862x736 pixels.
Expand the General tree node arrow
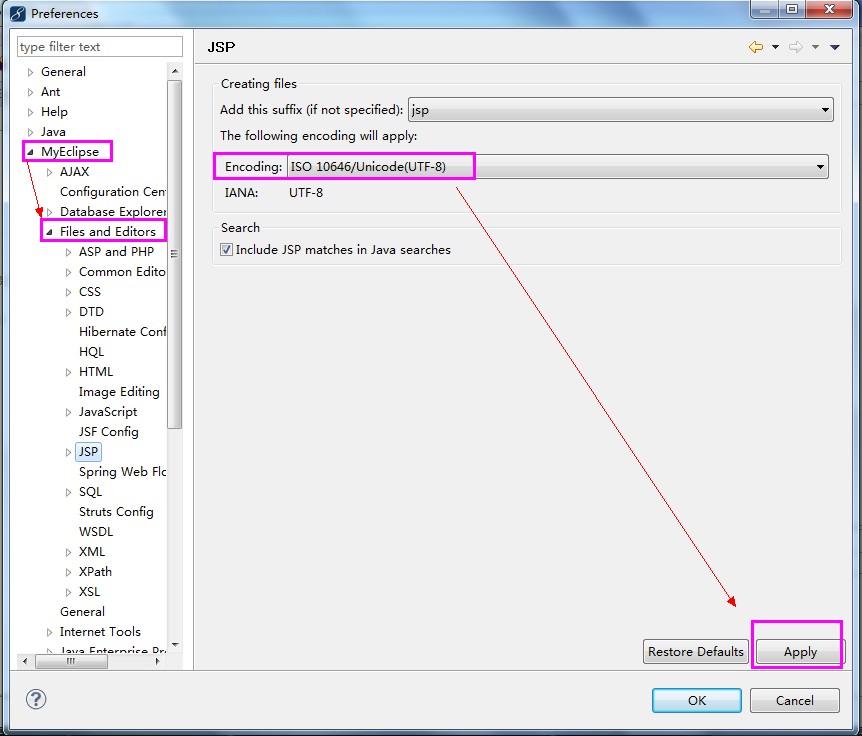click(31, 72)
